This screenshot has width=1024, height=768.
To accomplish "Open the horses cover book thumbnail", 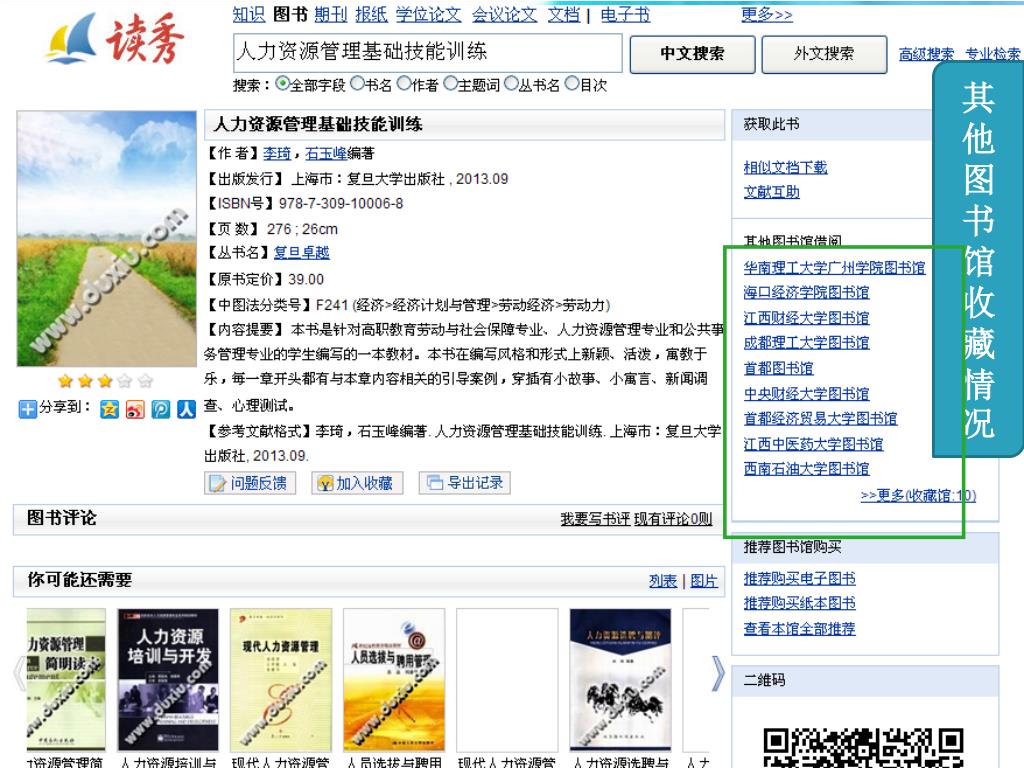I will 620,680.
